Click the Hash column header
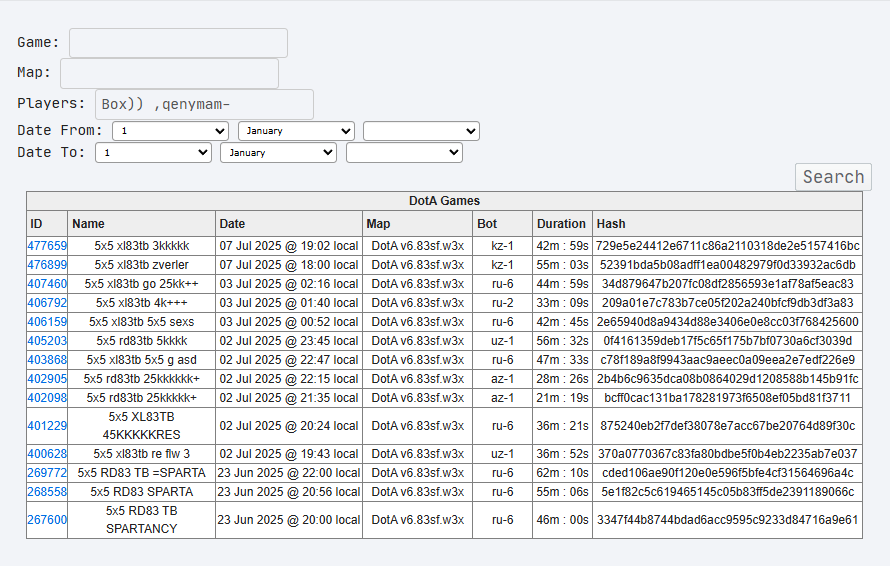 pyautogui.click(x=728, y=224)
